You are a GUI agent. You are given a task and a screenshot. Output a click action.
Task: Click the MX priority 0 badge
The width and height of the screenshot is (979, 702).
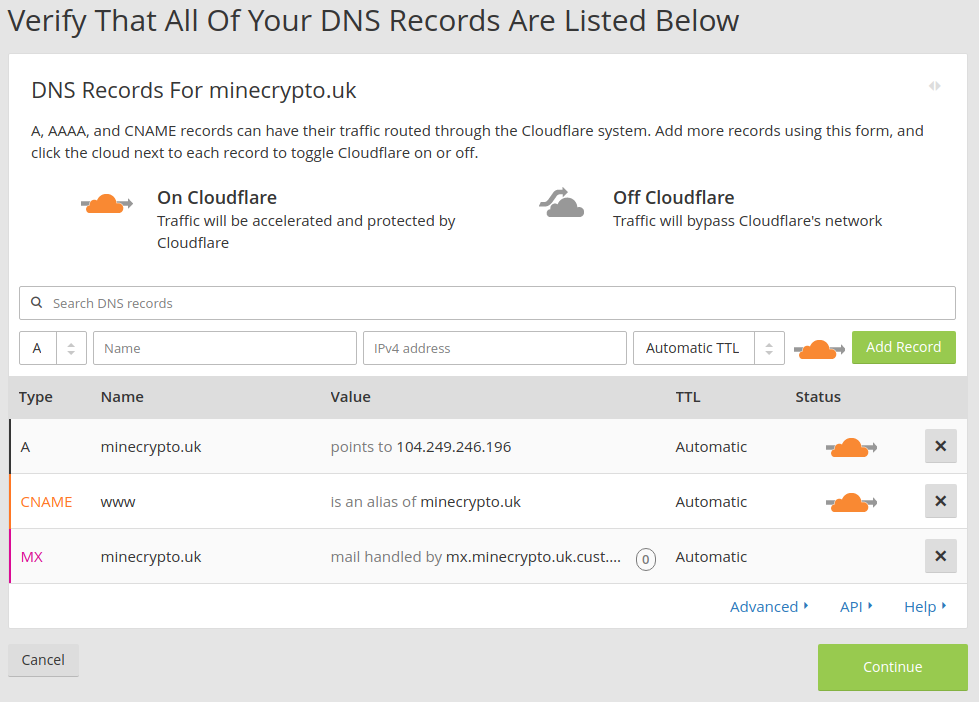coord(646,559)
